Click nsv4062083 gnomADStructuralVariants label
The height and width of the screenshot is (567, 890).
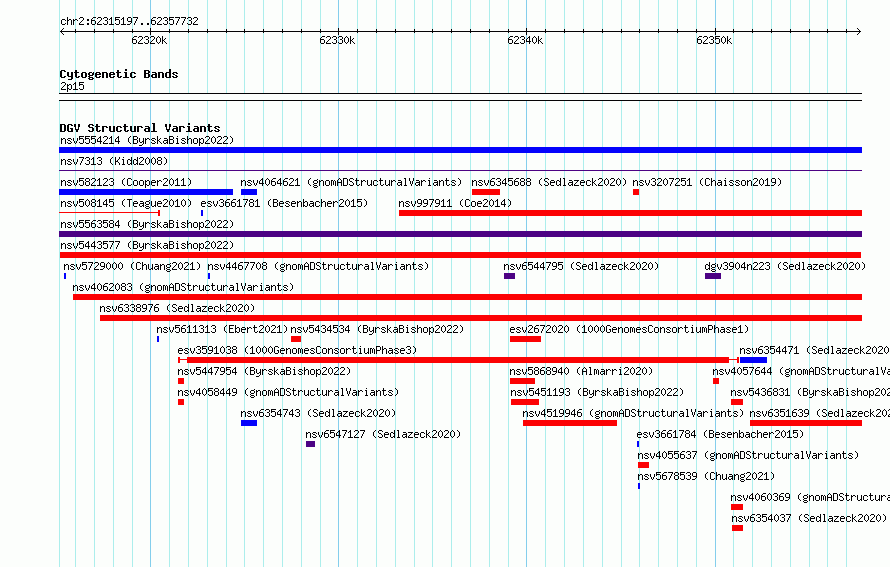pos(183,287)
